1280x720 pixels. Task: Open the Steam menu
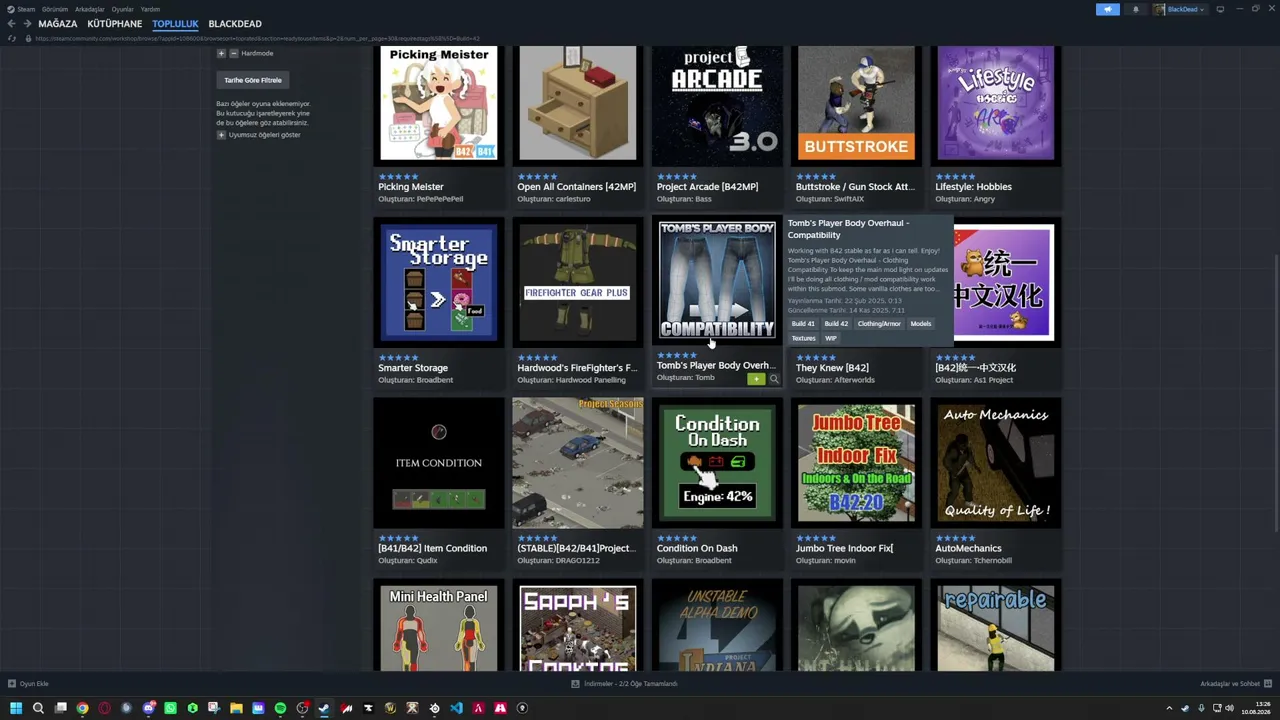click(26, 9)
